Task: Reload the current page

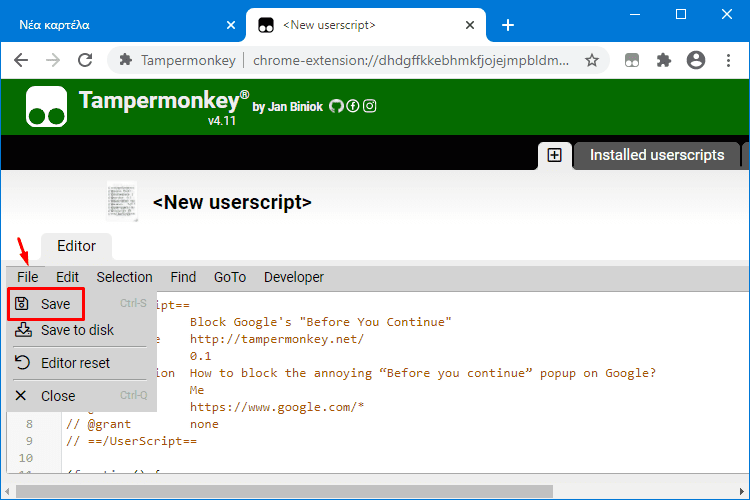Action: 85,60
